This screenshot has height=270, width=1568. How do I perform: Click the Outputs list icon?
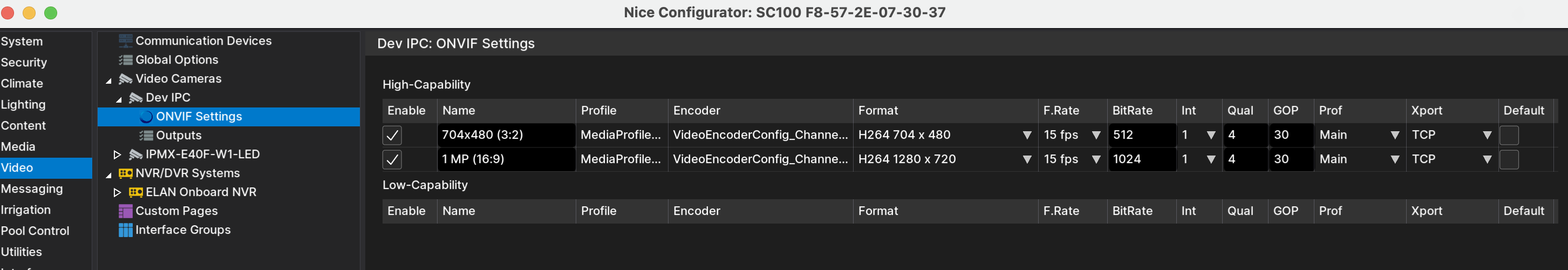pos(146,136)
